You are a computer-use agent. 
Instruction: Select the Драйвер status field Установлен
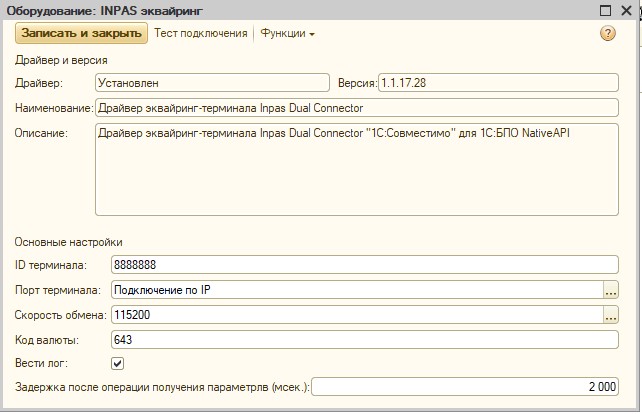(x=212, y=83)
